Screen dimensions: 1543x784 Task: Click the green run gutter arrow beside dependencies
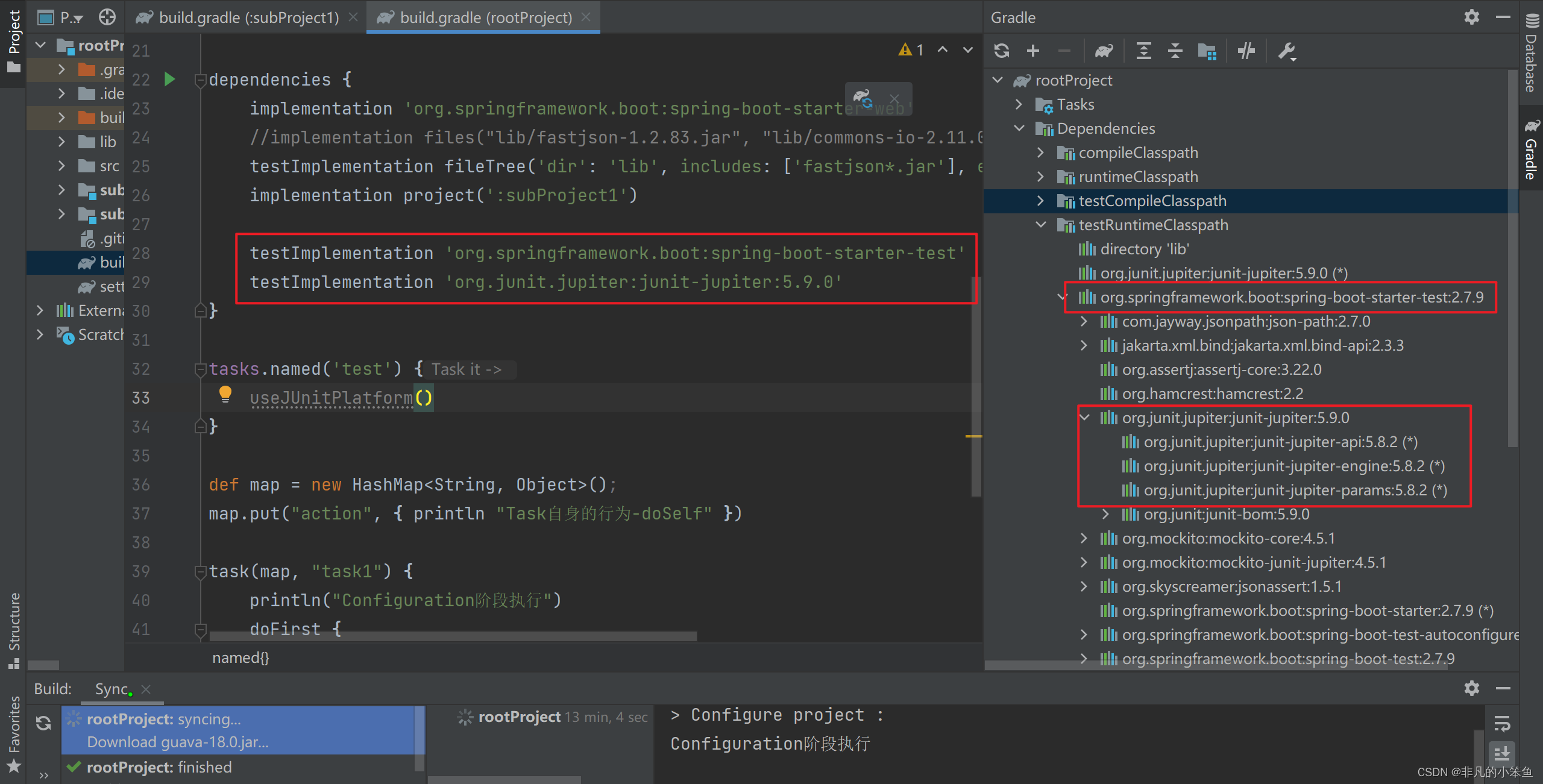coord(169,79)
